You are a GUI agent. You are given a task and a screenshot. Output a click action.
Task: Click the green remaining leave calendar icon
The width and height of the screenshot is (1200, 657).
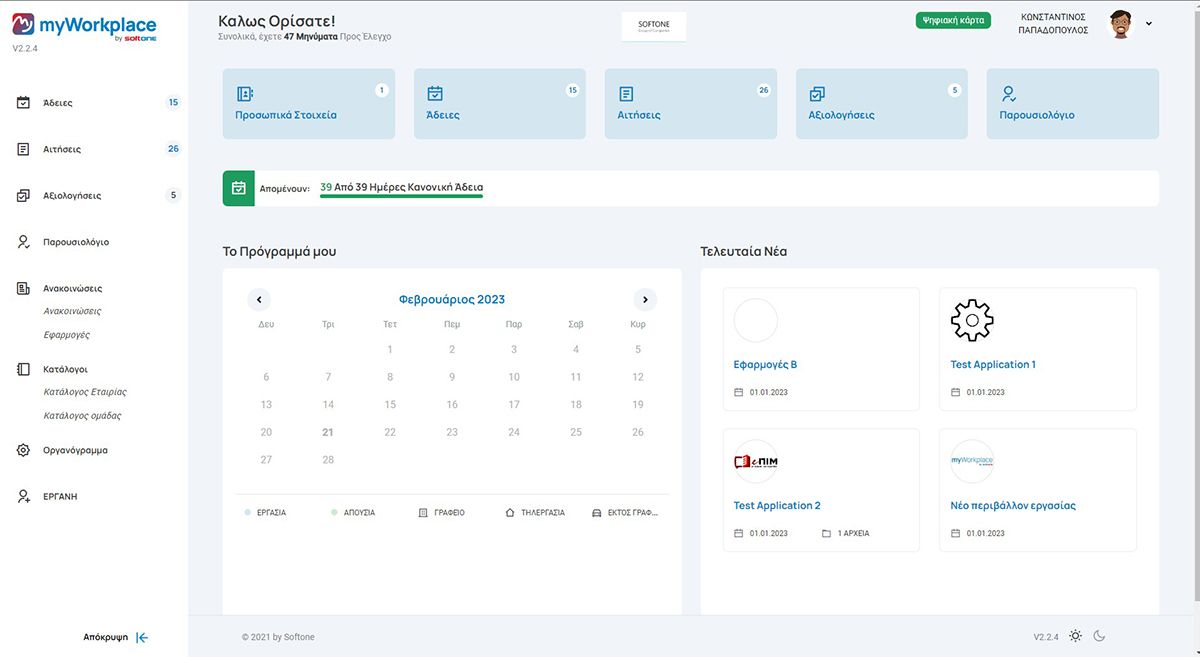click(238, 188)
